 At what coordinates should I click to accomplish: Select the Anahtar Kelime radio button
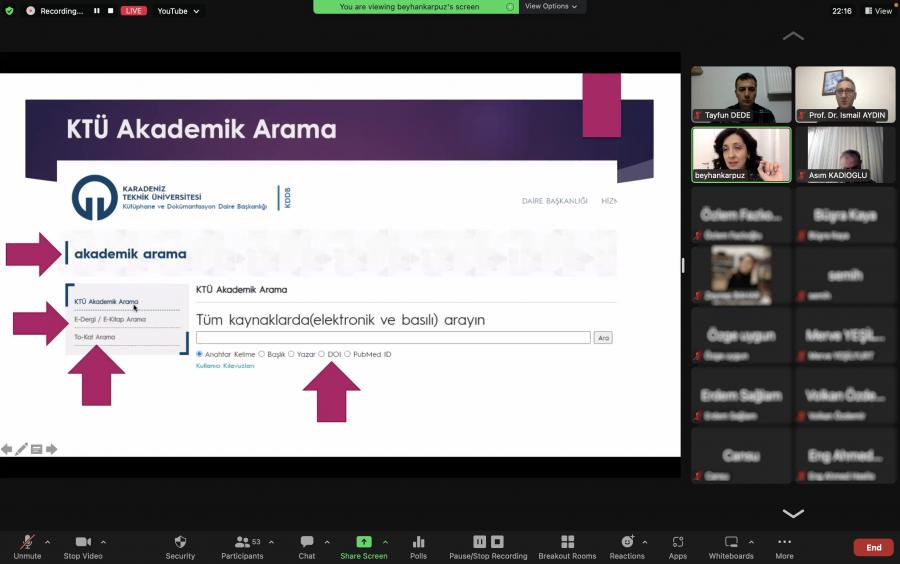click(x=199, y=354)
